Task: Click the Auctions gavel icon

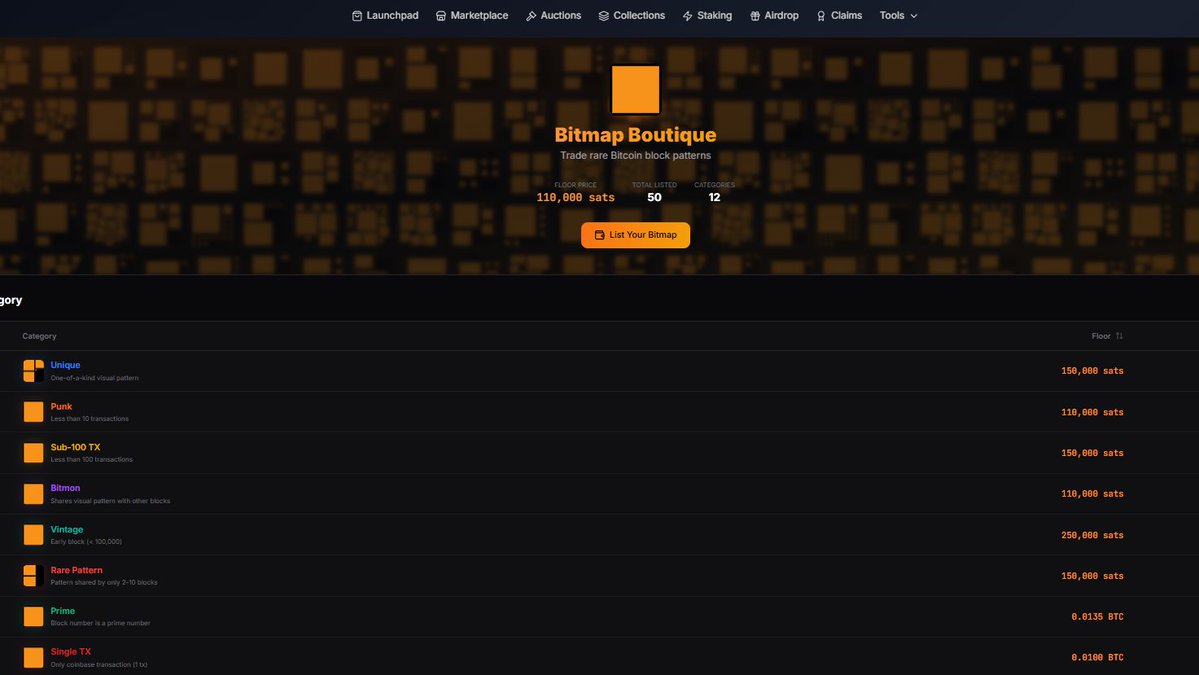Action: point(531,16)
